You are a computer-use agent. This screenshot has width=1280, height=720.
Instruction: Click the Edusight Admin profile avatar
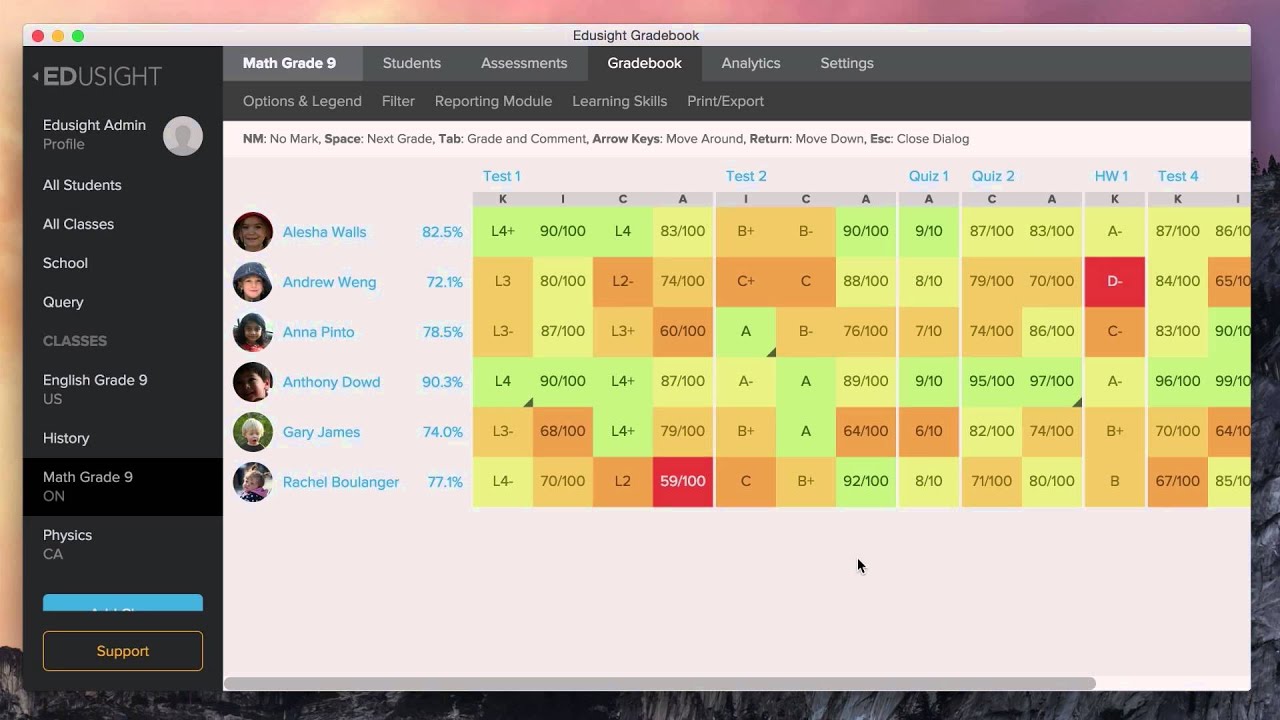point(183,135)
